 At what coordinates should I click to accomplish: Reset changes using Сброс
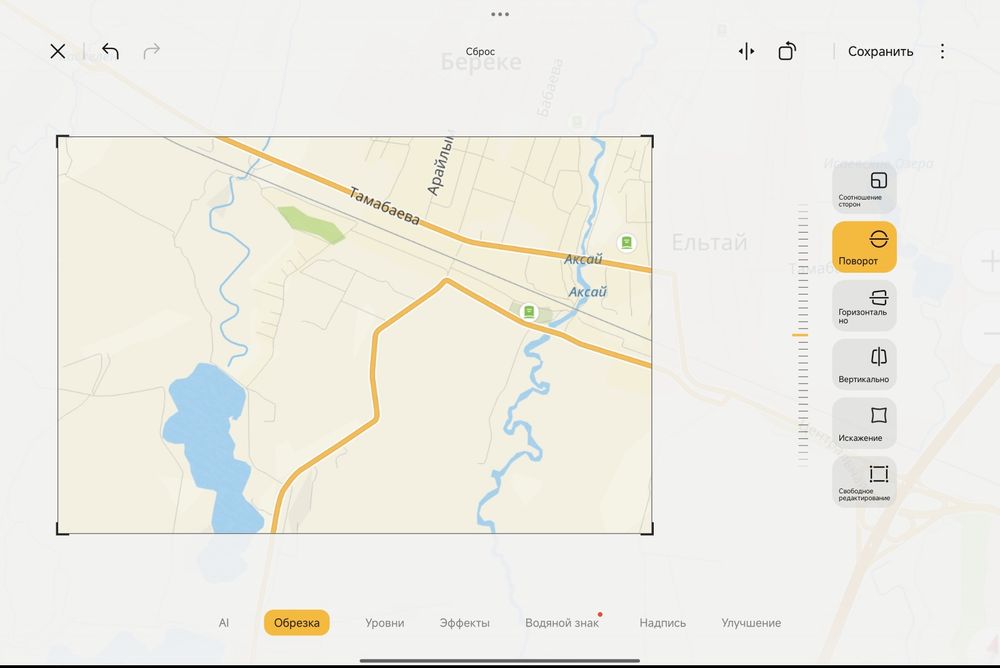pyautogui.click(x=480, y=52)
